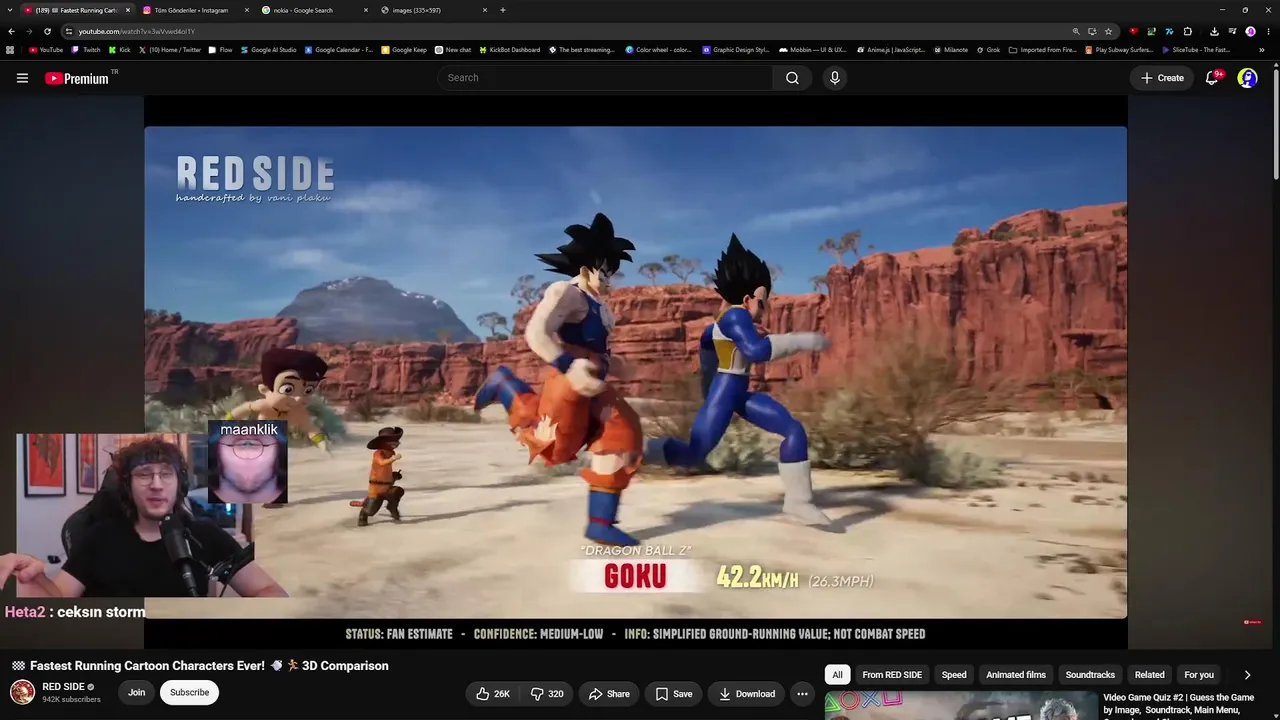The image size is (1280, 720).
Task: Select the For you chip
Action: click(1199, 675)
